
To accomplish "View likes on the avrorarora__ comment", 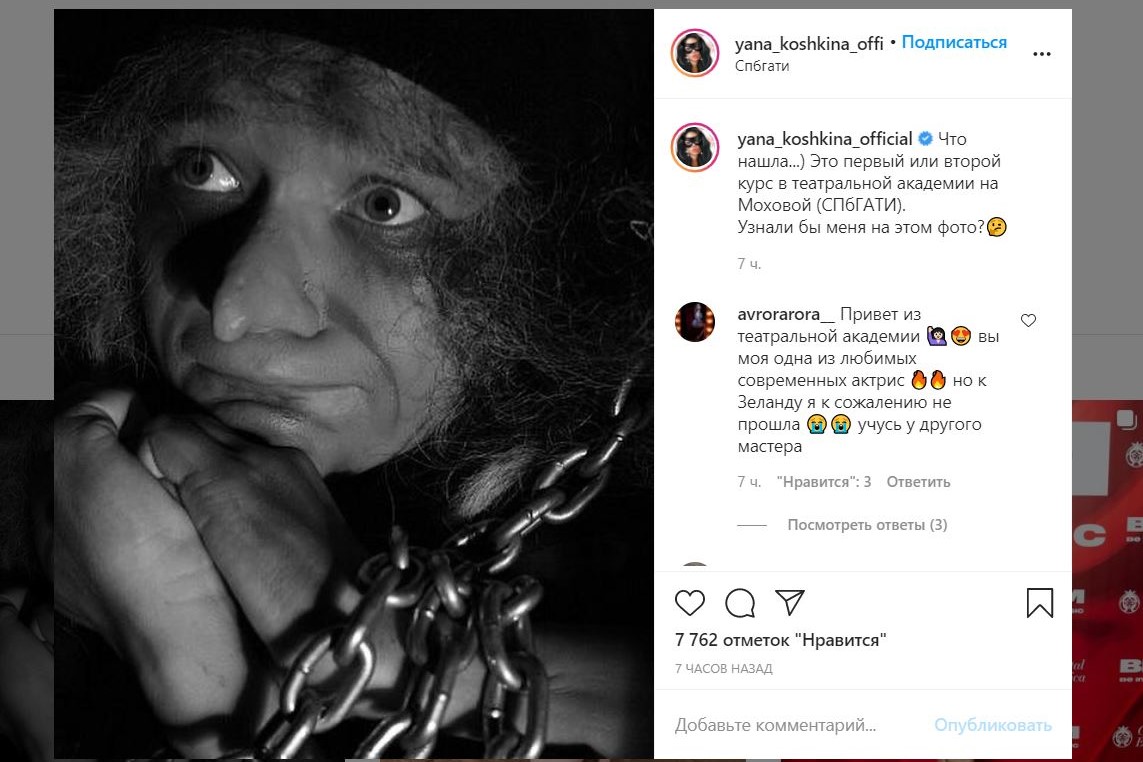I will pyautogui.click(x=823, y=482).
